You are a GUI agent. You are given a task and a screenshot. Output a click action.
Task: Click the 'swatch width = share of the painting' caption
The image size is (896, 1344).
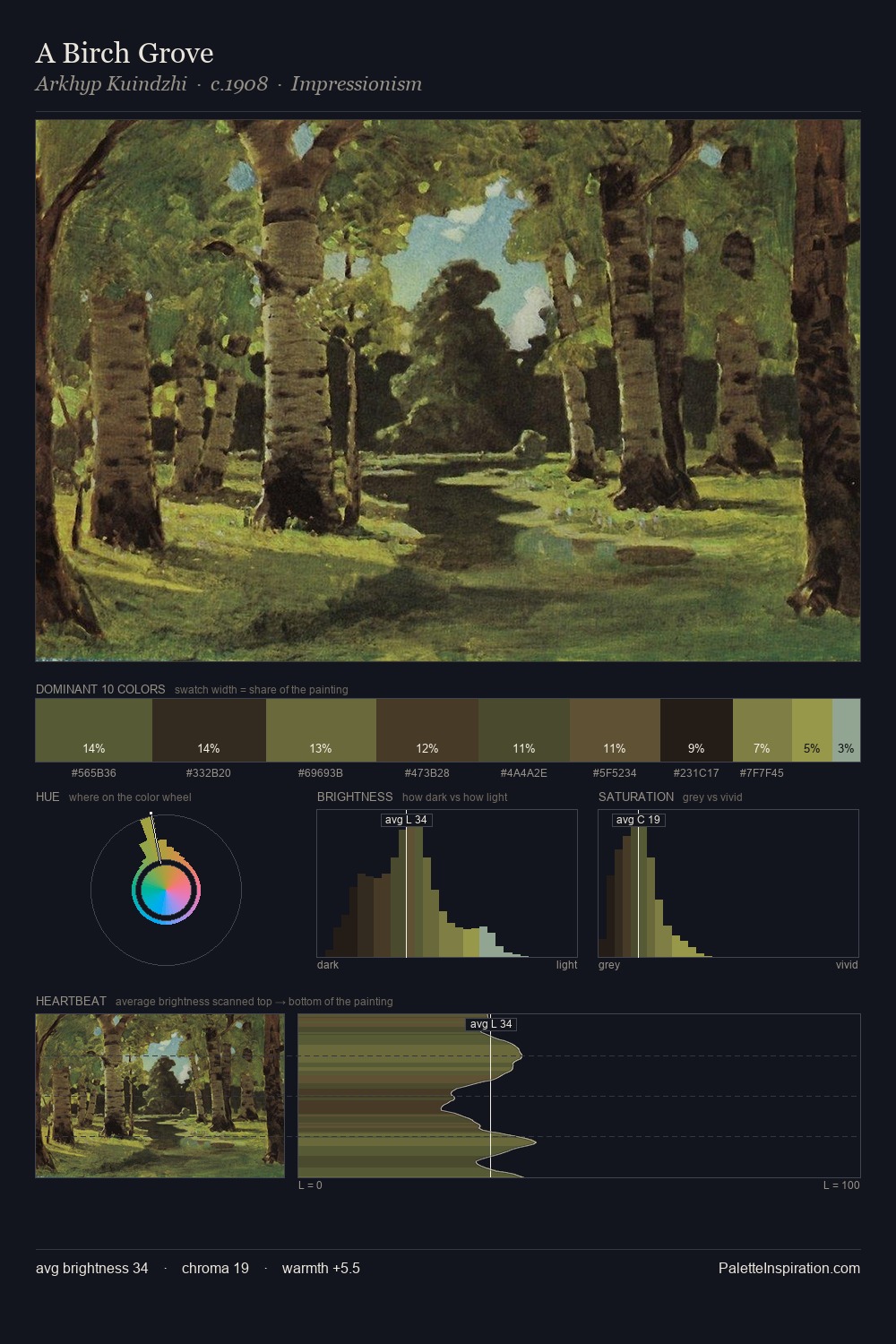[x=262, y=690]
